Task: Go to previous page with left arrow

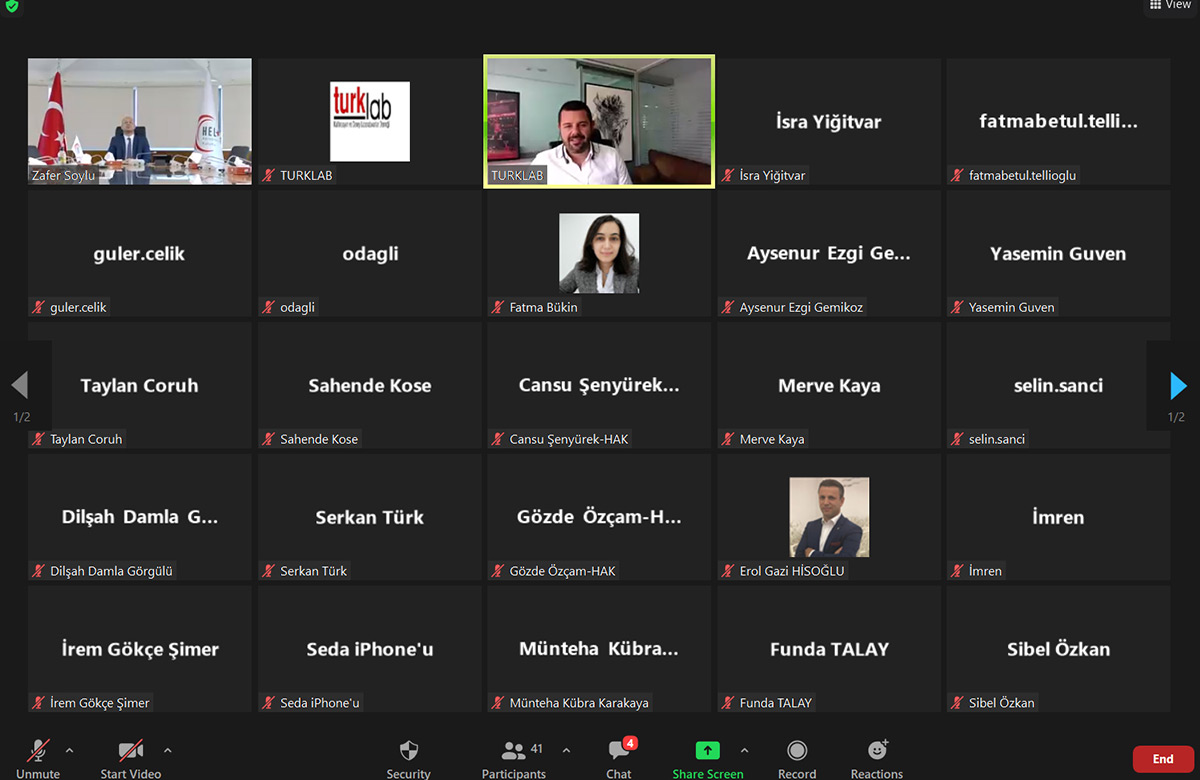Action: click(19, 385)
